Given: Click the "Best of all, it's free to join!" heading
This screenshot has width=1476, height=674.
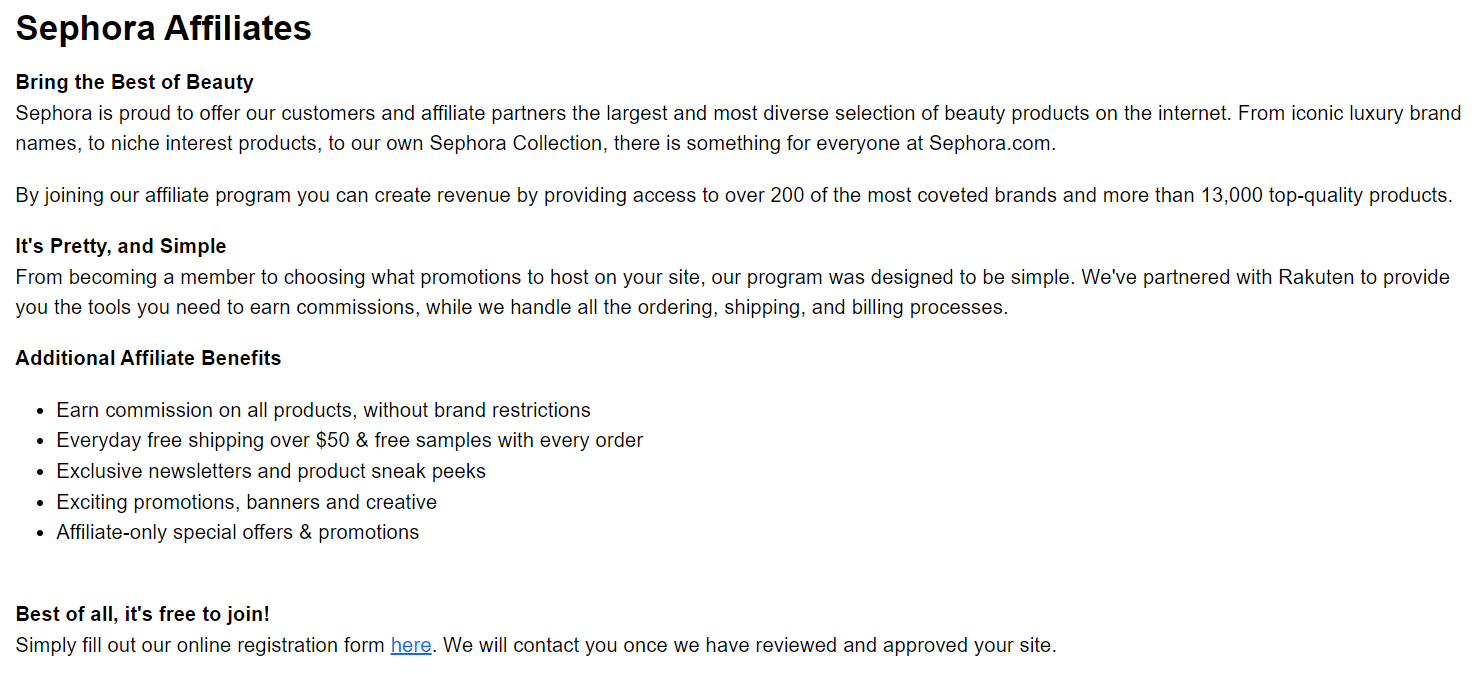Looking at the screenshot, I should (142, 614).
